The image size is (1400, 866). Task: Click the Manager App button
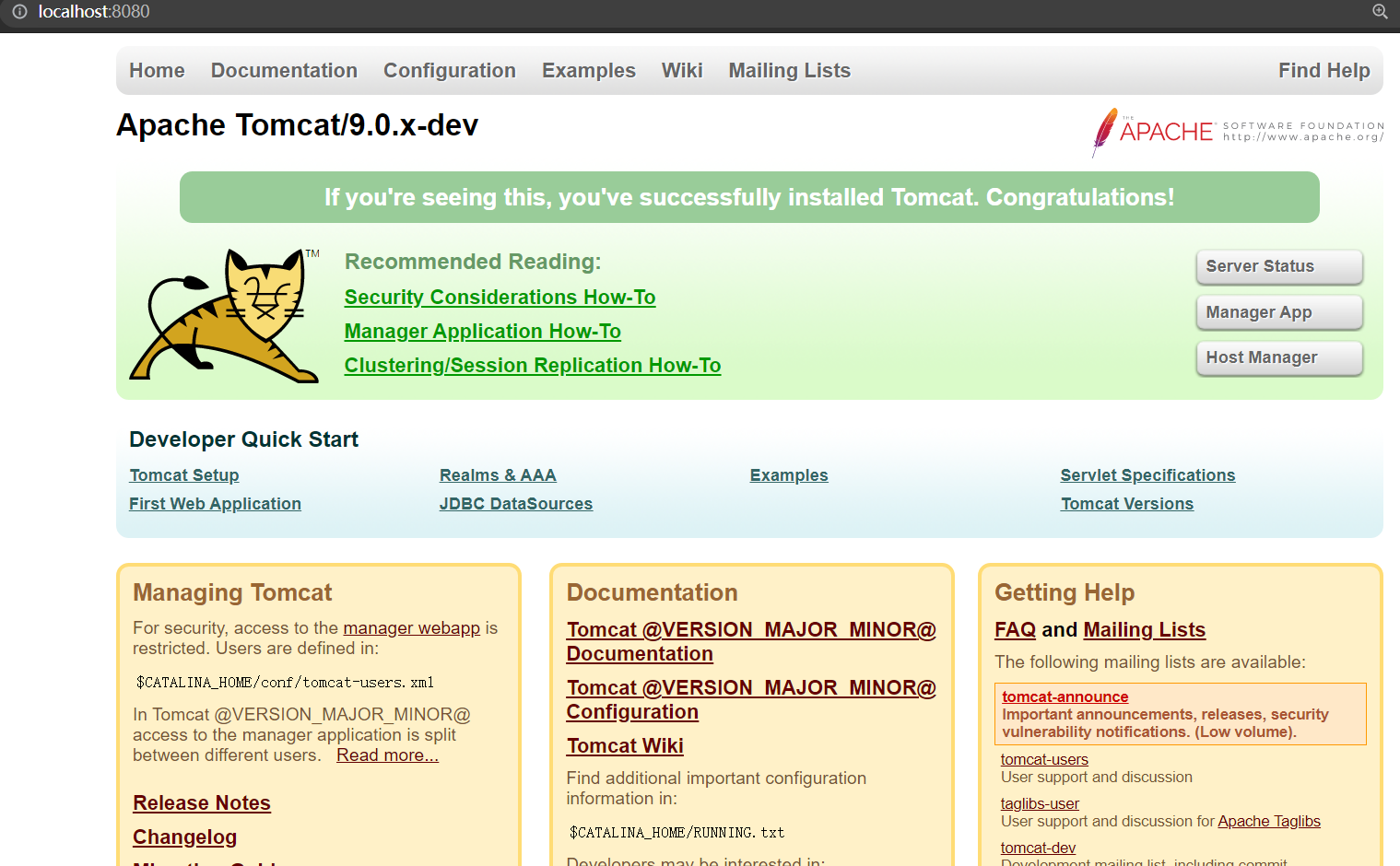point(1279,312)
